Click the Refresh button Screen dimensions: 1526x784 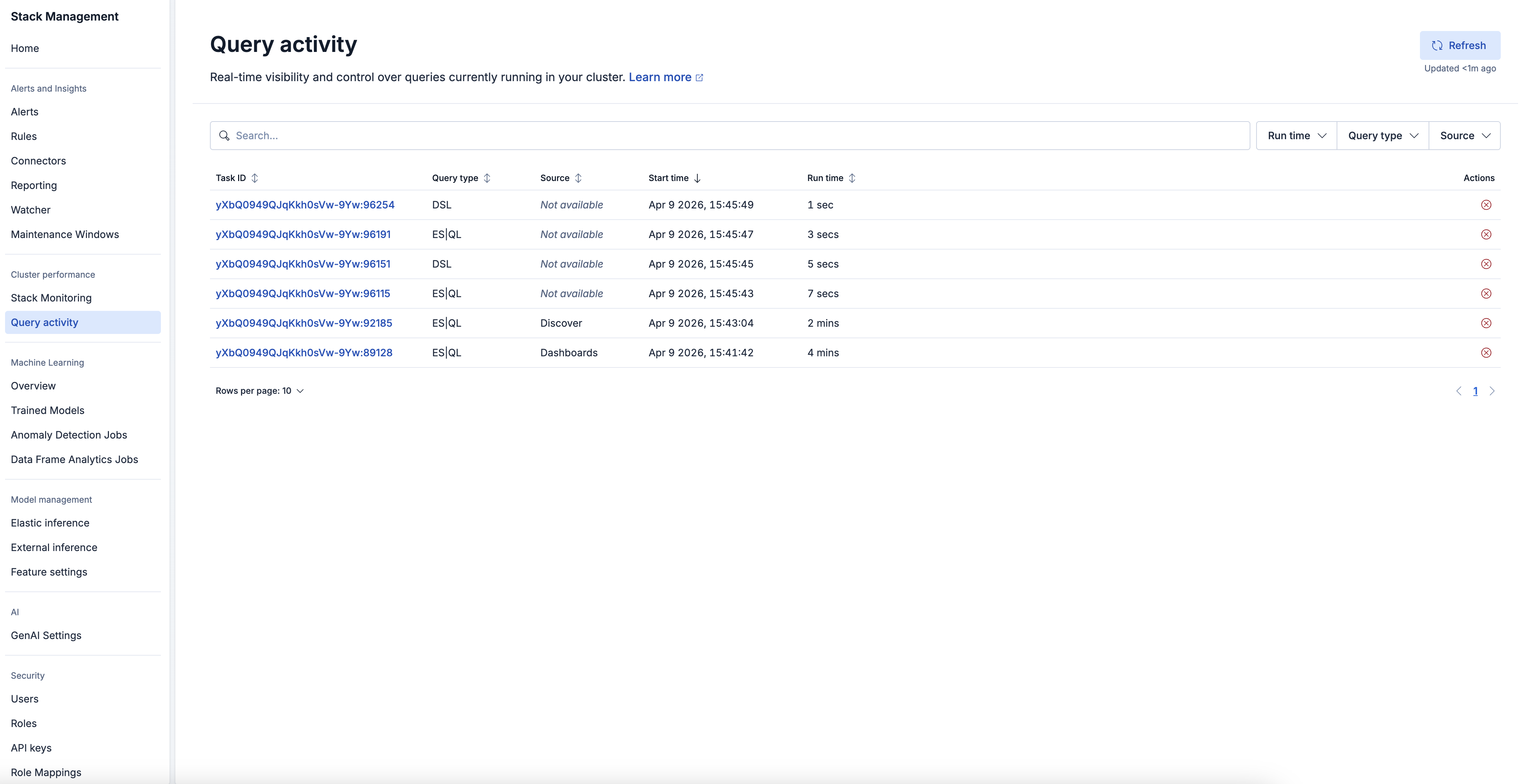pos(1460,45)
